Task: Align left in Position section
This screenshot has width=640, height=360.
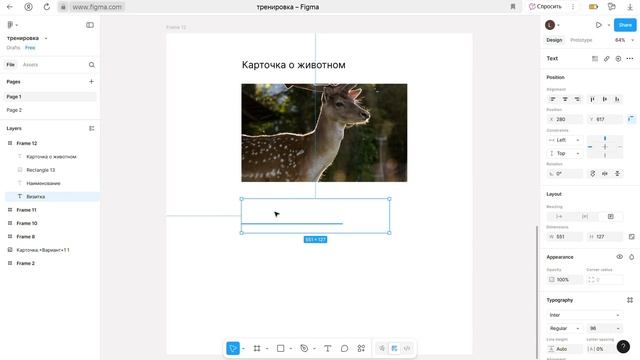Action: (x=553, y=99)
